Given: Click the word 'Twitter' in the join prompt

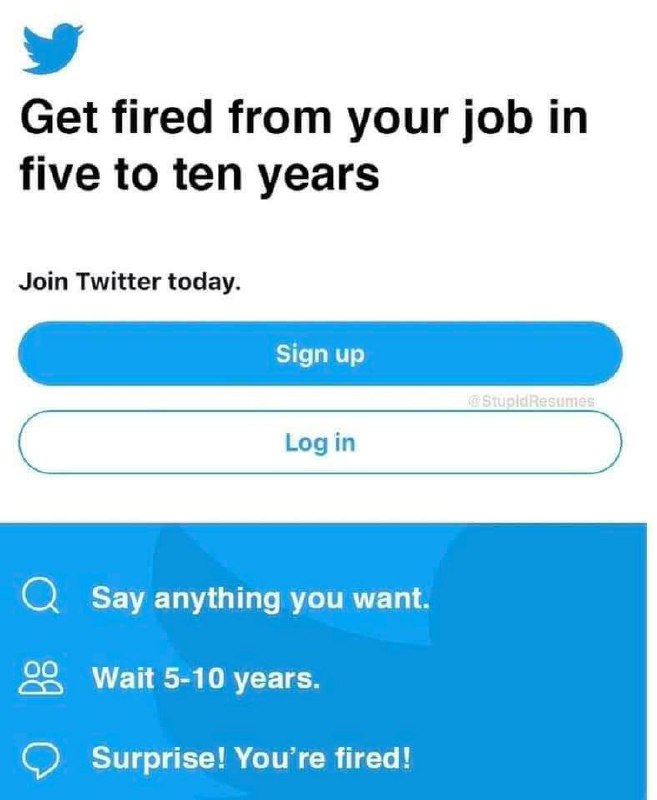Looking at the screenshot, I should coord(118,281).
